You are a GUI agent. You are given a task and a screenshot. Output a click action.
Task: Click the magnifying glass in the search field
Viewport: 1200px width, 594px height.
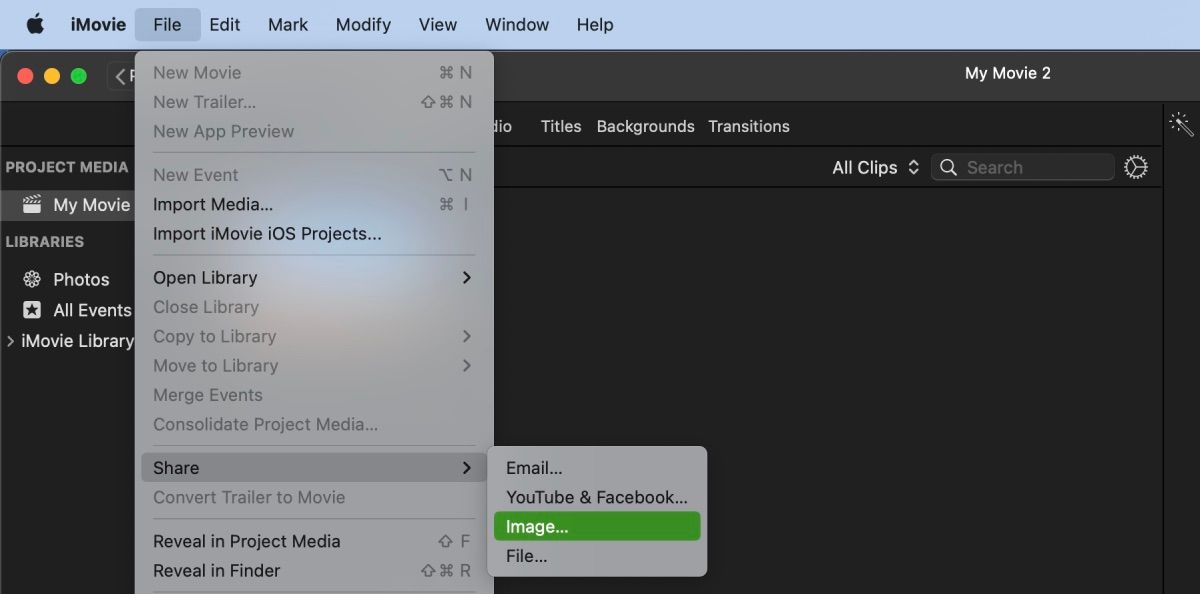(947, 167)
